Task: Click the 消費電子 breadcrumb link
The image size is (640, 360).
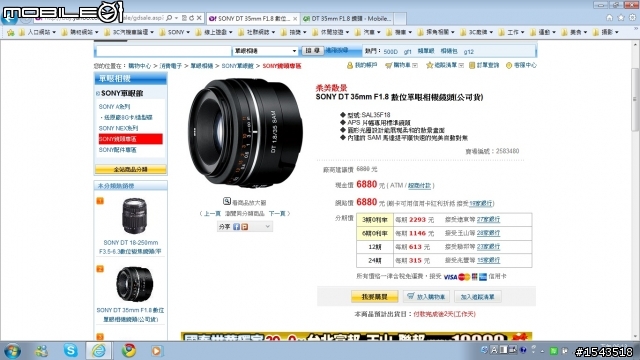Action: 171,66
